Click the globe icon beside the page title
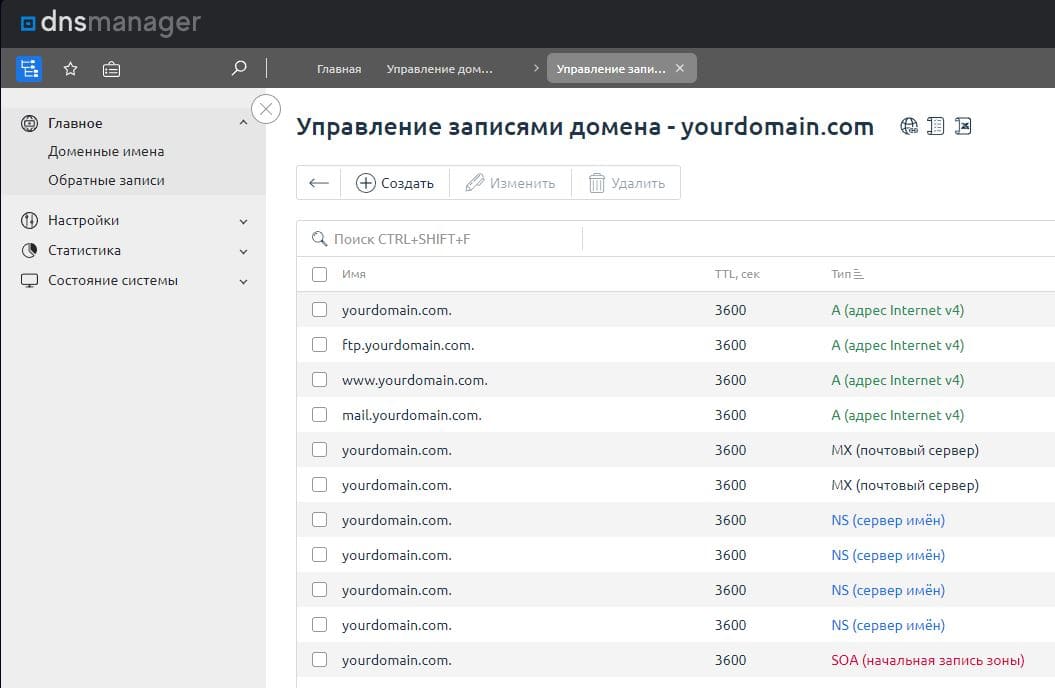Image resolution: width=1055 pixels, height=688 pixels. click(x=909, y=126)
